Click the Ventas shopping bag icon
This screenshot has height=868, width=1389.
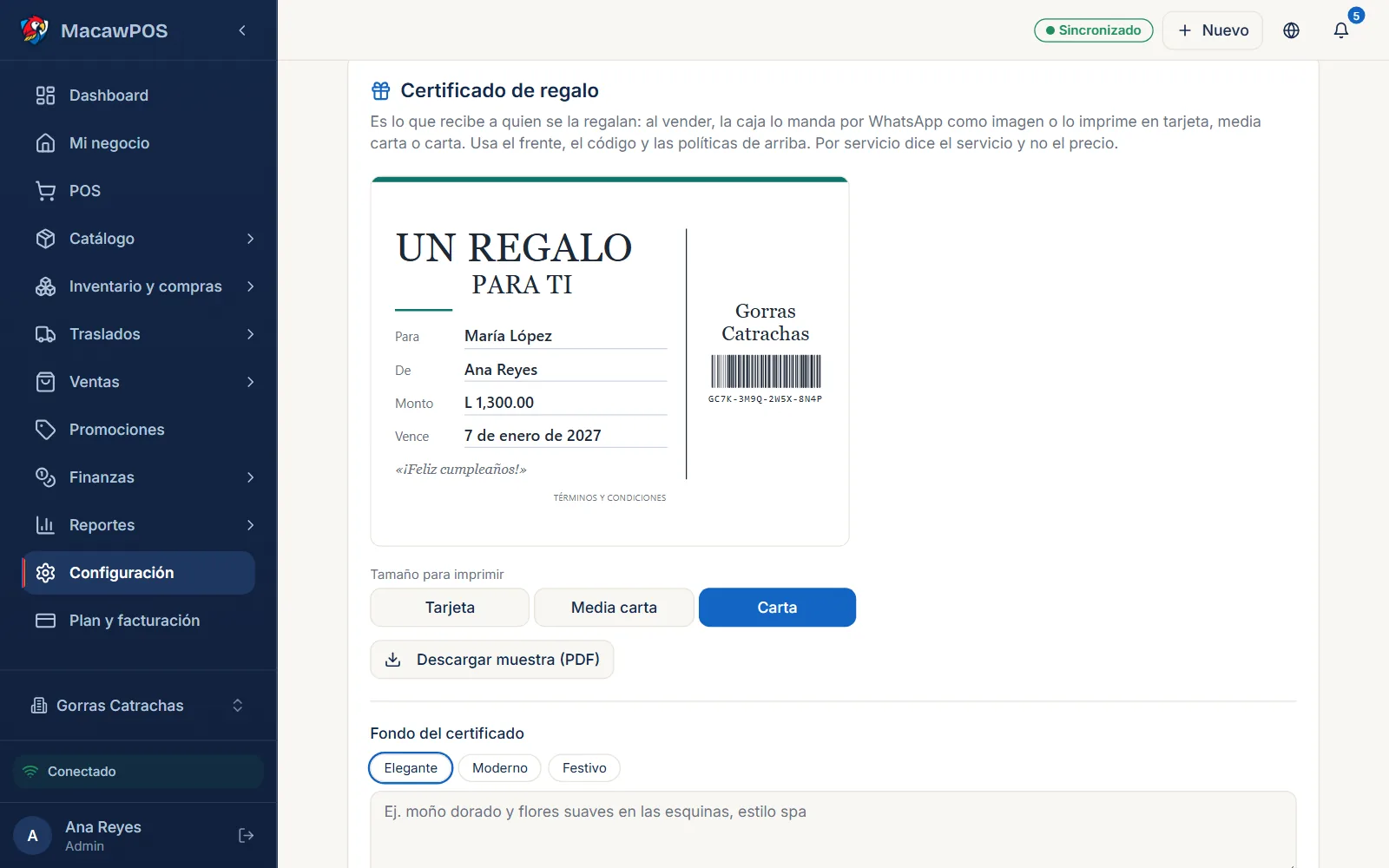[x=45, y=382]
